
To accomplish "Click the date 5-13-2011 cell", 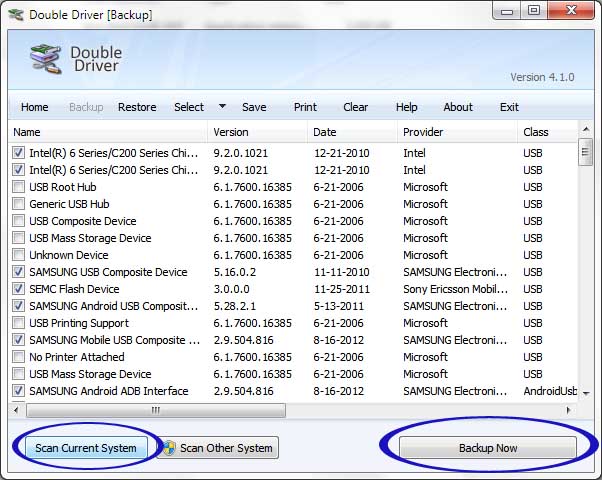I will [x=338, y=306].
